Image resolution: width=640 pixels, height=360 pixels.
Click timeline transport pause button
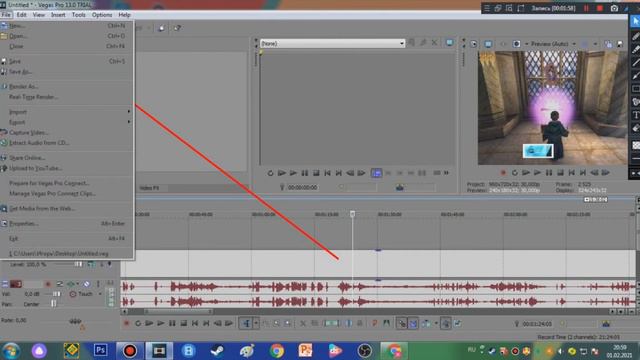[172, 324]
